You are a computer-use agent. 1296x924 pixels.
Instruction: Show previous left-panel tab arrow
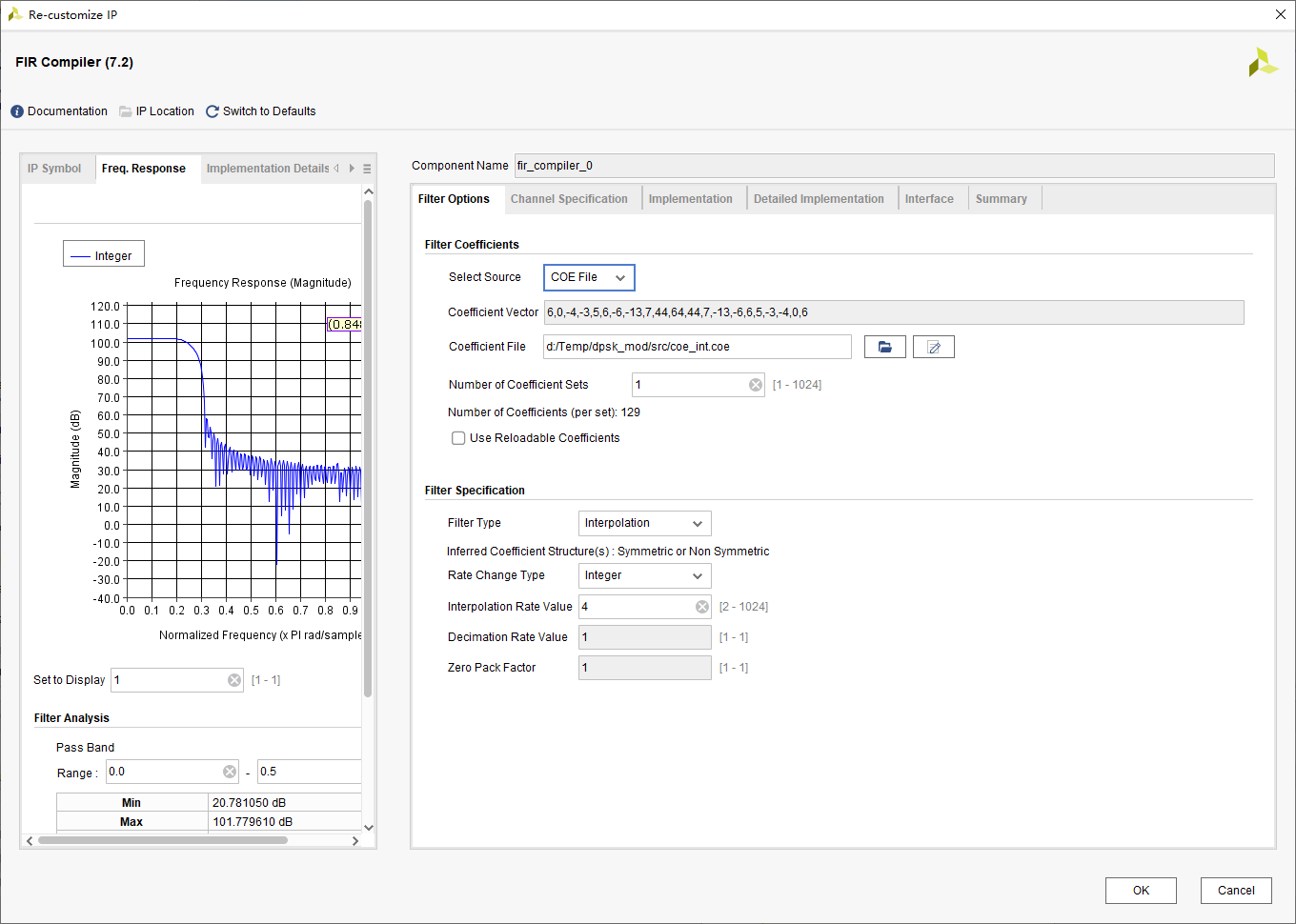tap(336, 169)
